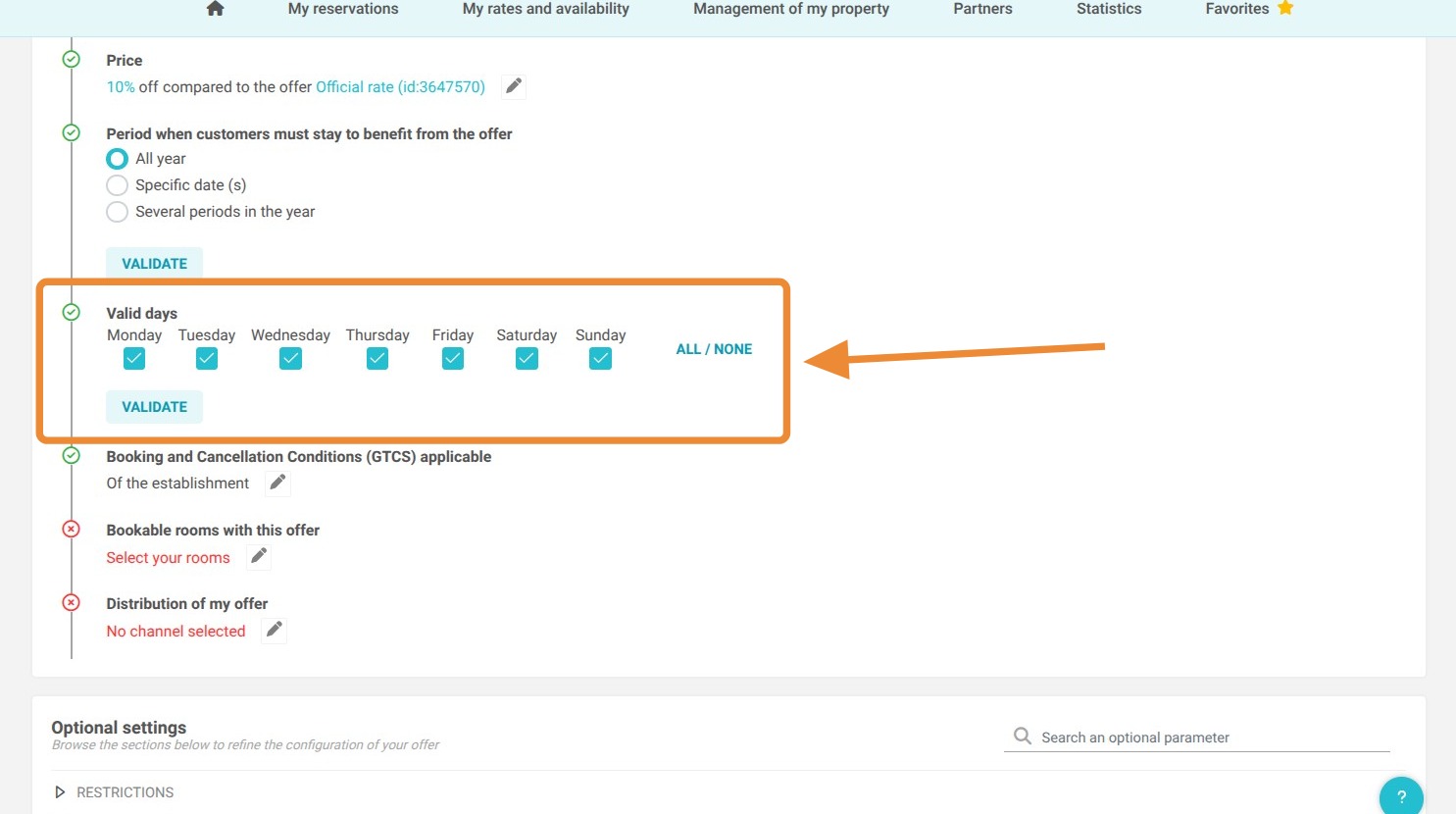Click the 10% discount value
1456x814 pixels.
121,87
